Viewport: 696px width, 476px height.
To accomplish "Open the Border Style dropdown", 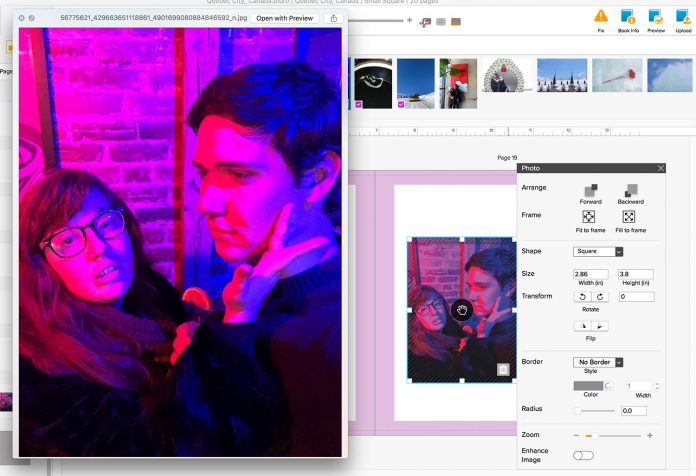I will pyautogui.click(x=598, y=362).
